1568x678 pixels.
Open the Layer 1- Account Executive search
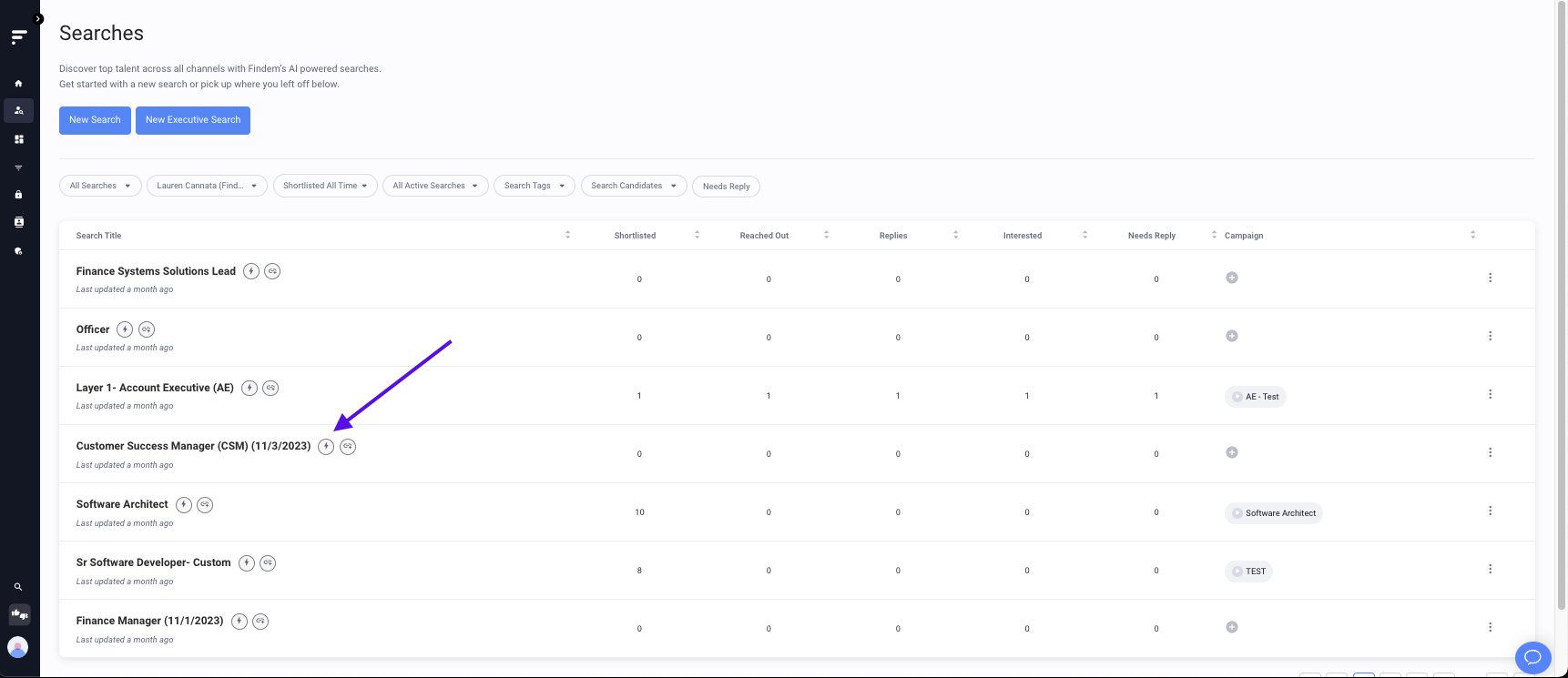pos(155,388)
